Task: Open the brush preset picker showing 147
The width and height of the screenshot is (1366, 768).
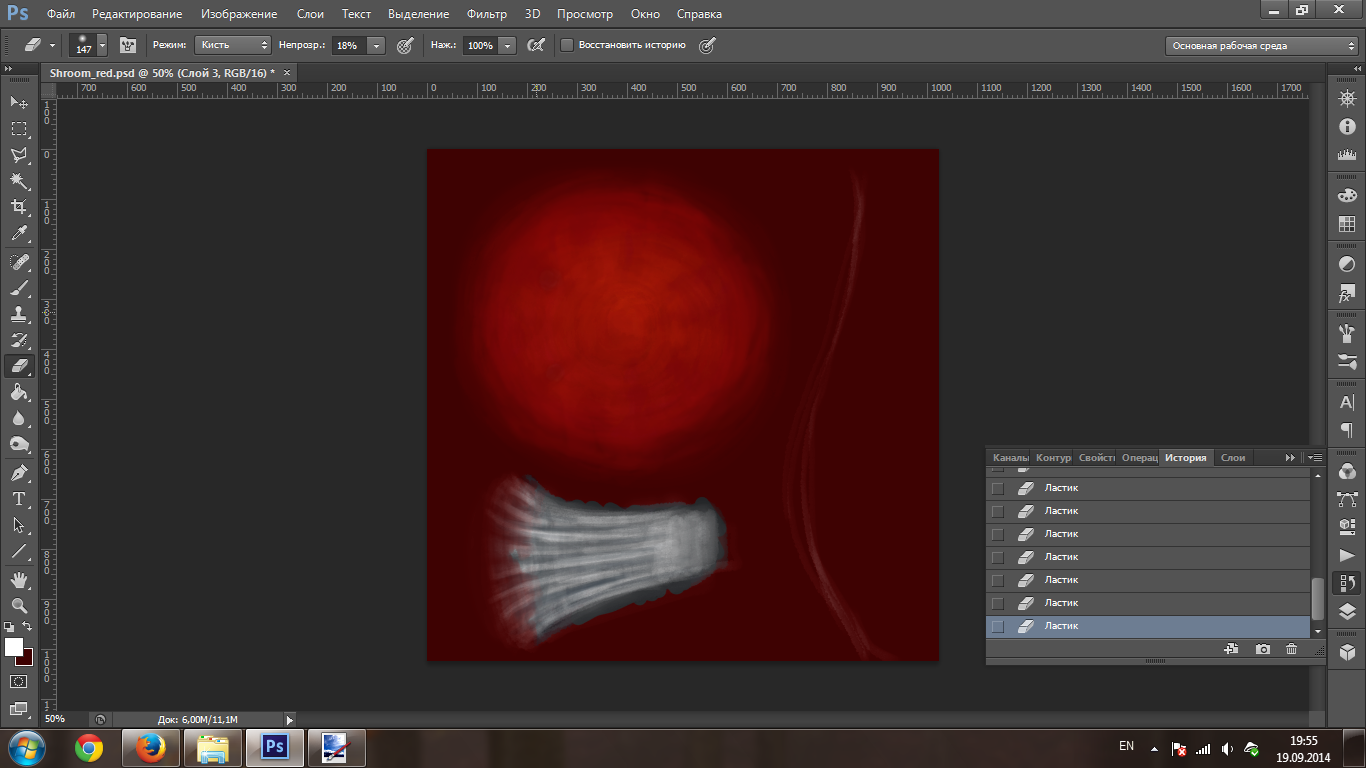Action: (x=101, y=45)
